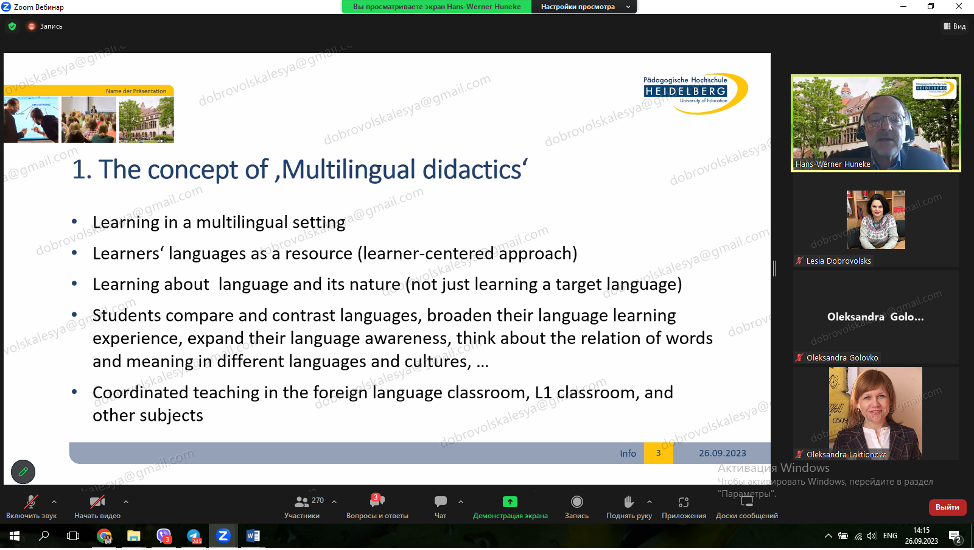Screen dimensions: 974x550
Task: Click the green encryption shield icon
Action: [x=11, y=26]
